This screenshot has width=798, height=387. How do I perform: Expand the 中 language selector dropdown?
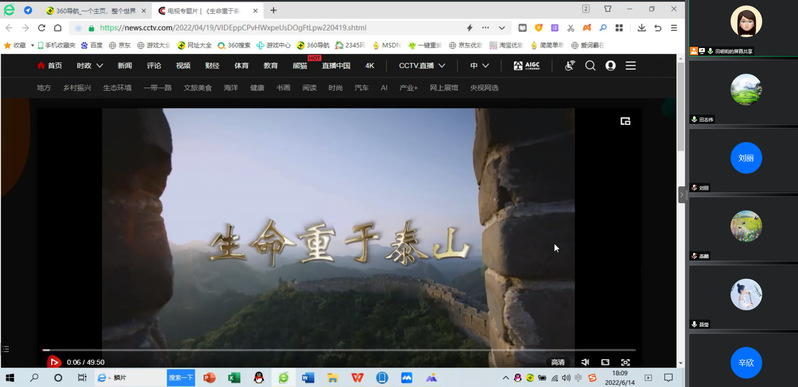click(x=479, y=66)
